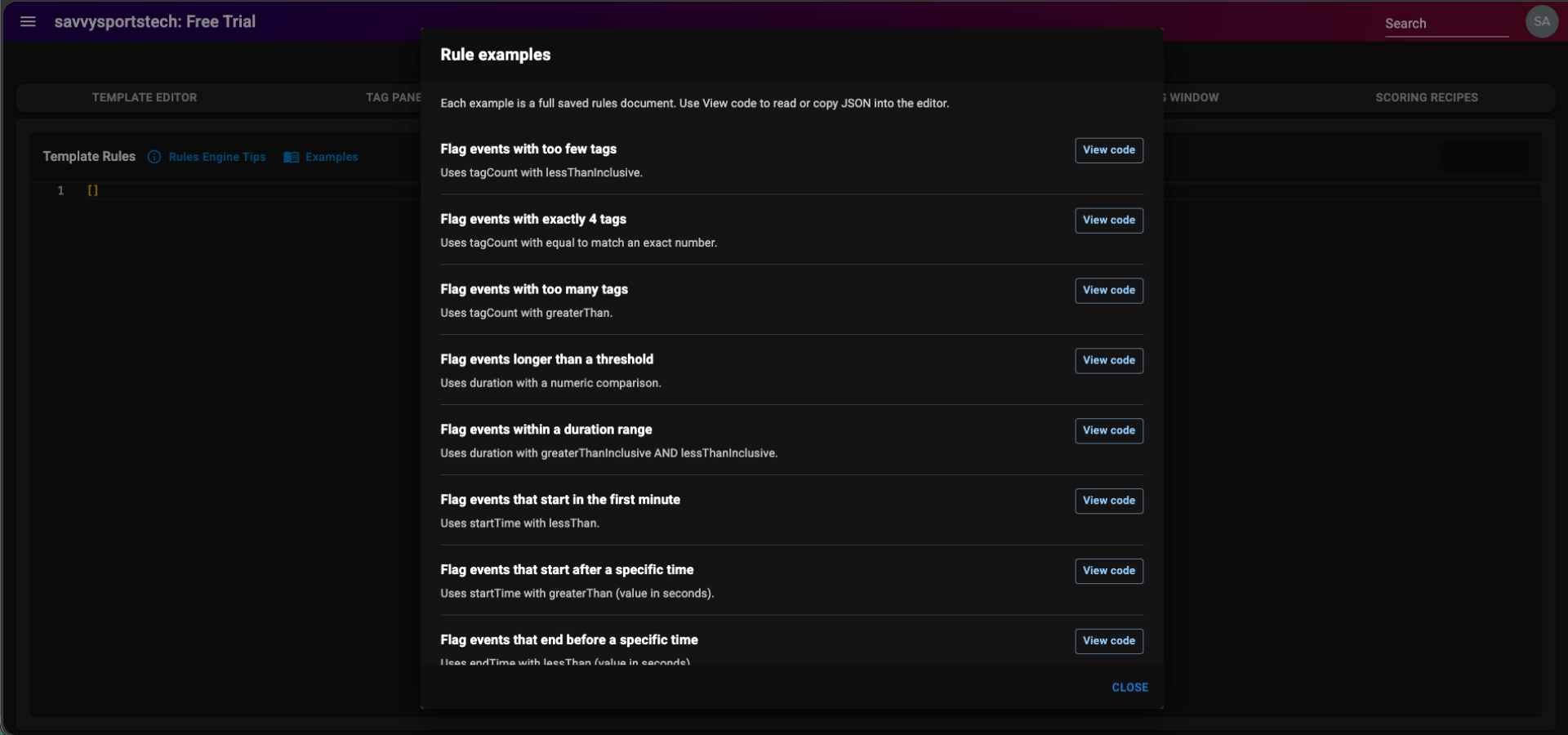View code for first minute rule

[1108, 501]
